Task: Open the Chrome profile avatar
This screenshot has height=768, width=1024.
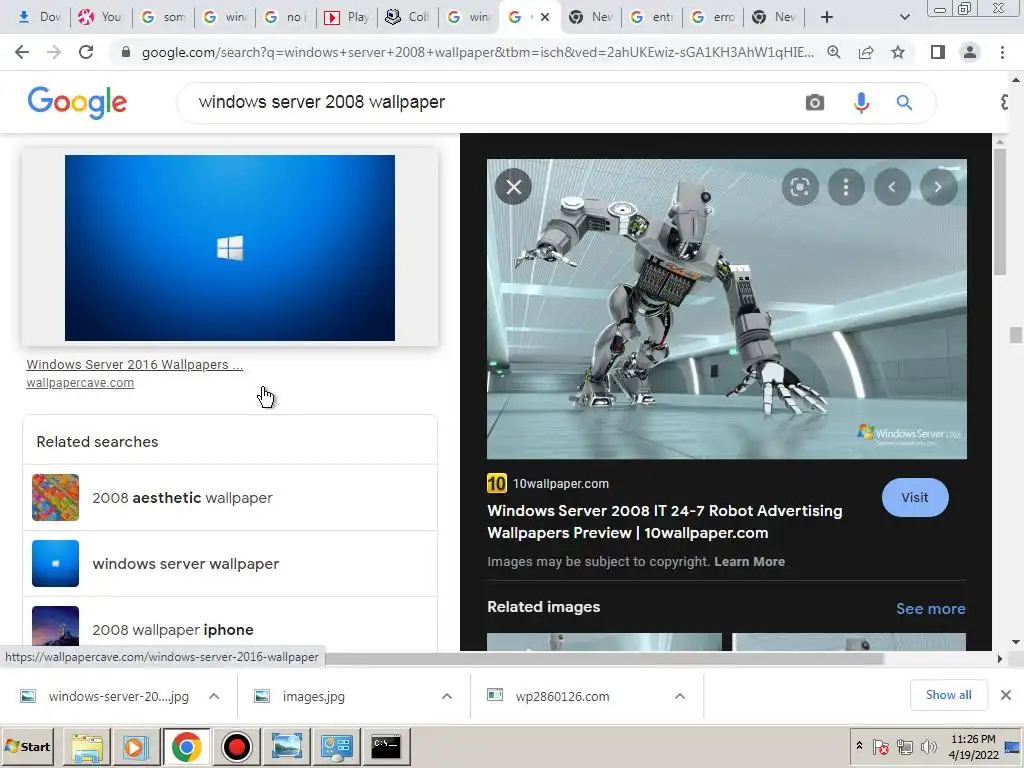Action: 970,52
